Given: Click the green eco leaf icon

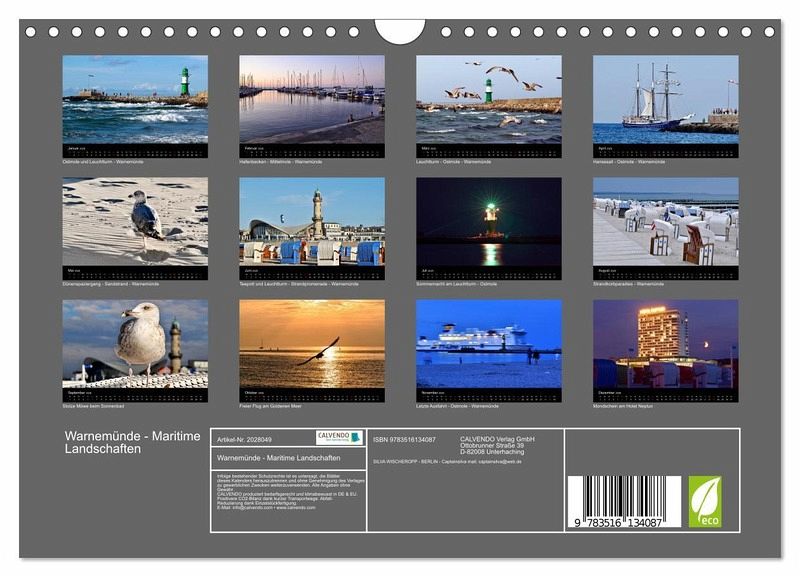Looking at the screenshot, I should coord(704,501).
